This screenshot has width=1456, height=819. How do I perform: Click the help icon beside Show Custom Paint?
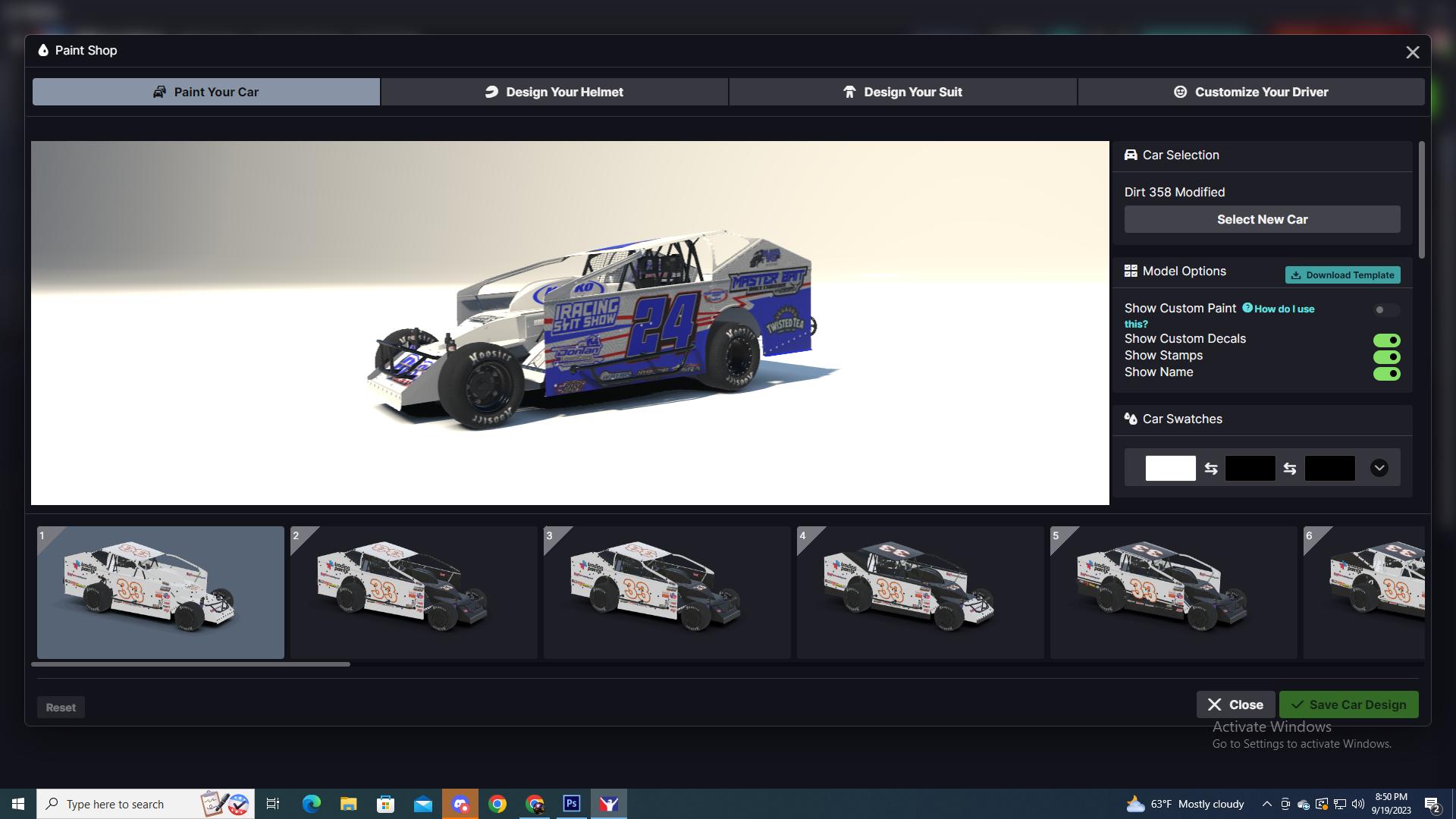pos(1247,308)
